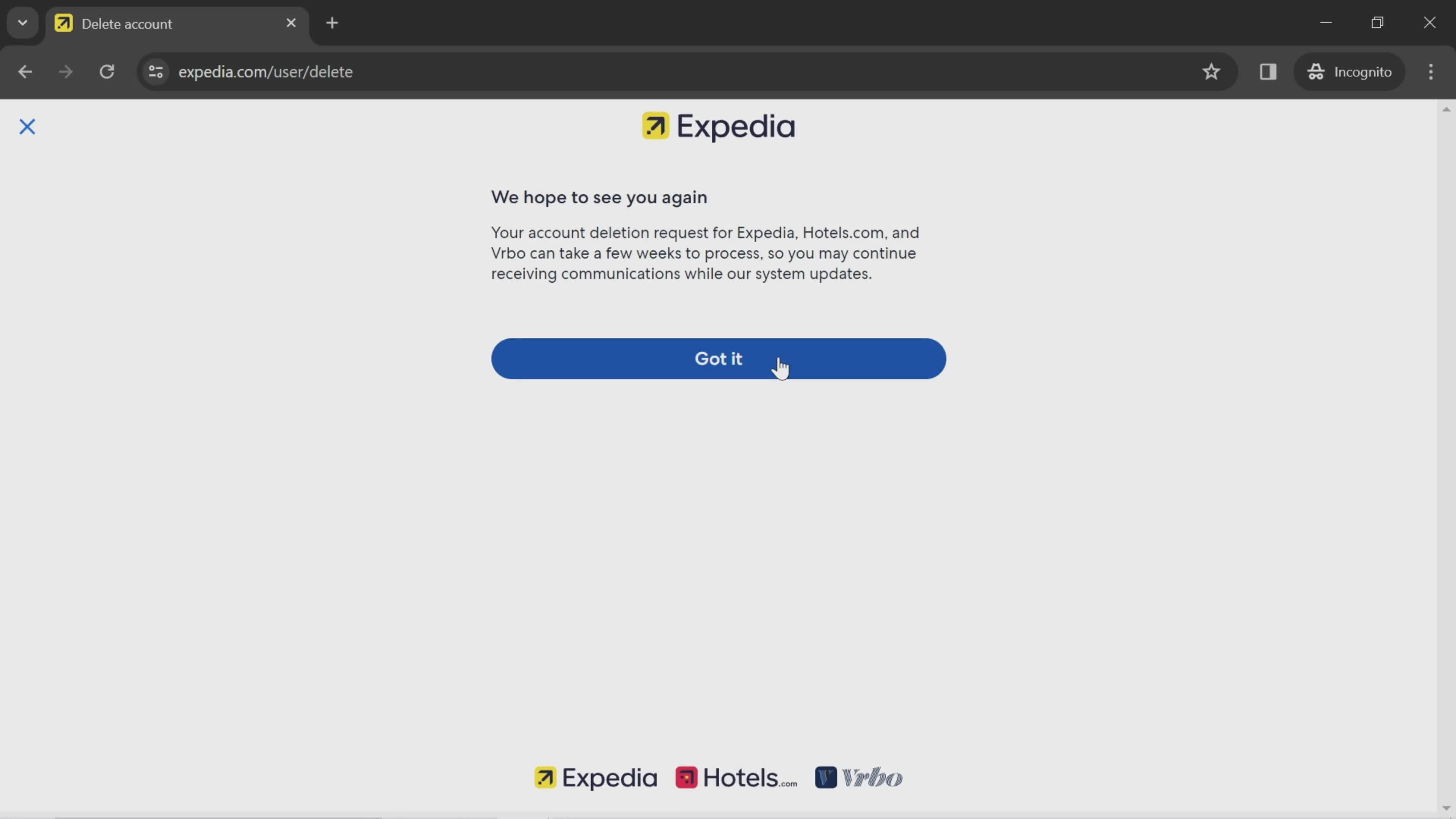Click the X close button top left

27,126
